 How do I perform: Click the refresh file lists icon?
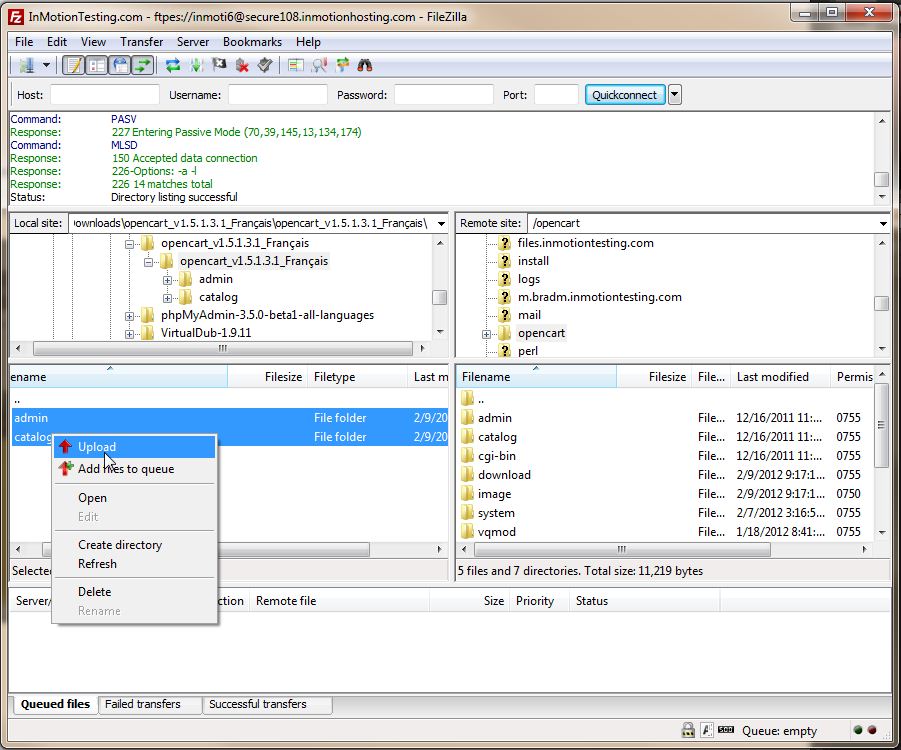(173, 66)
